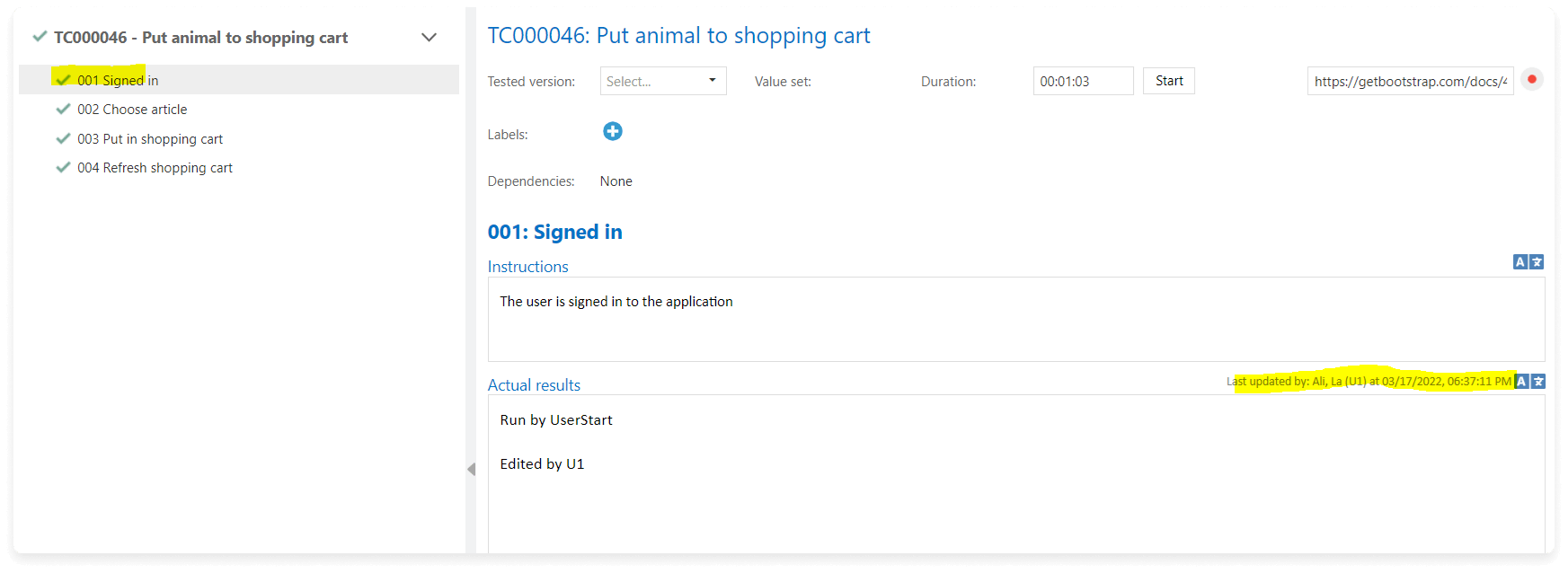
Task: Click the TC000046 Put animal to shopping cart heading
Action: tap(678, 36)
